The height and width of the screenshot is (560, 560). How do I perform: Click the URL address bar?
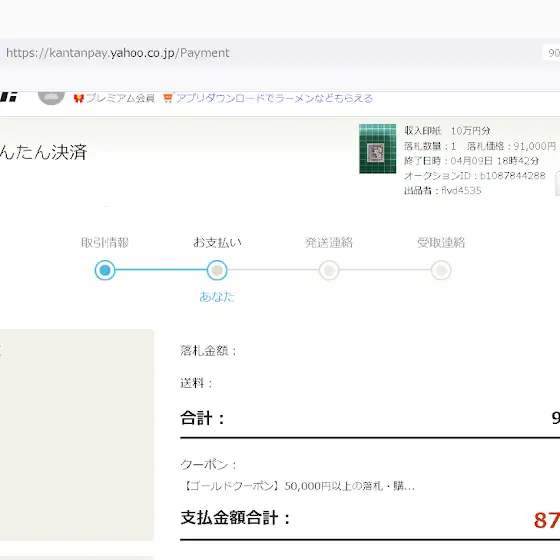coord(271,53)
